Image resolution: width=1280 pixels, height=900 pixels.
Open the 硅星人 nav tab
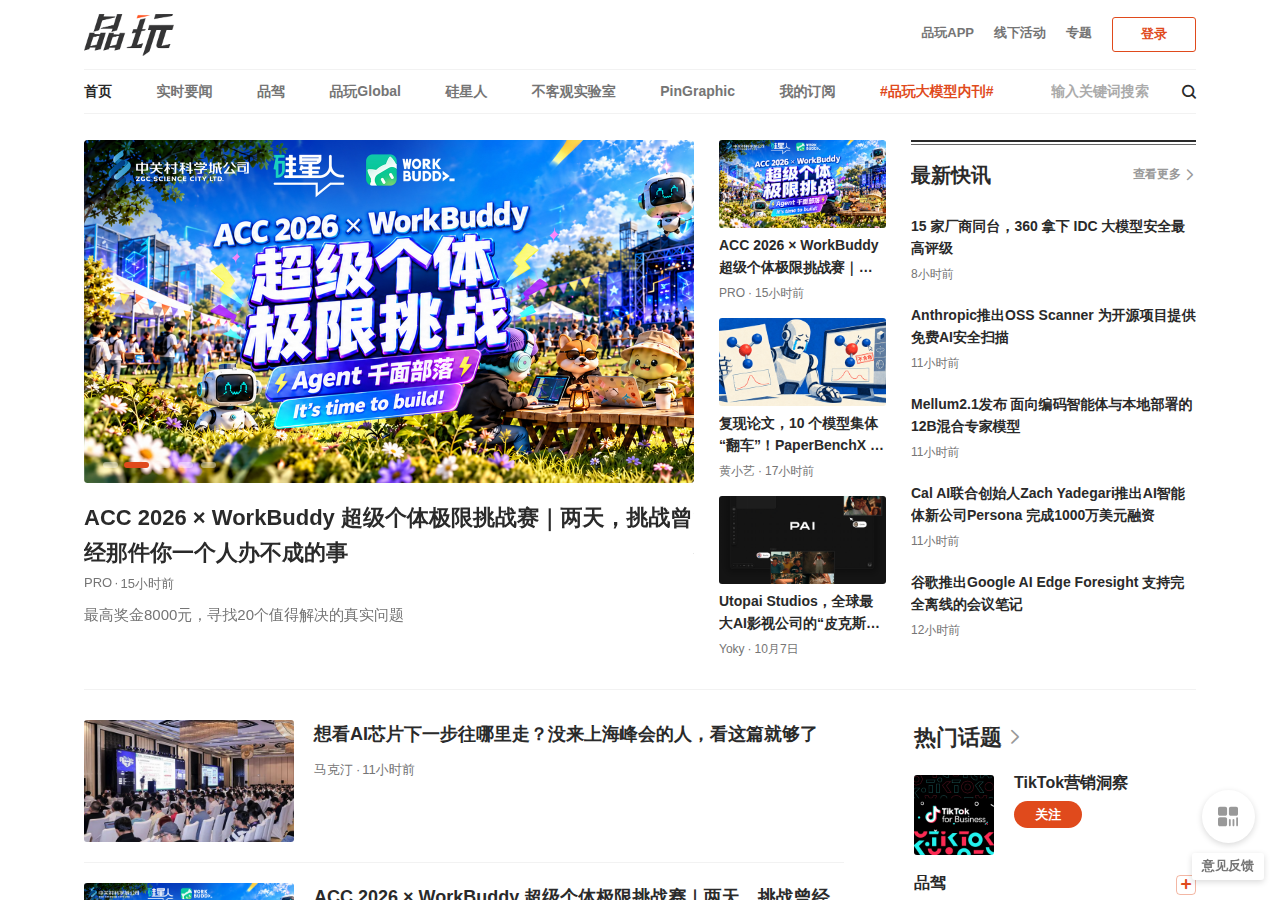[x=466, y=91]
